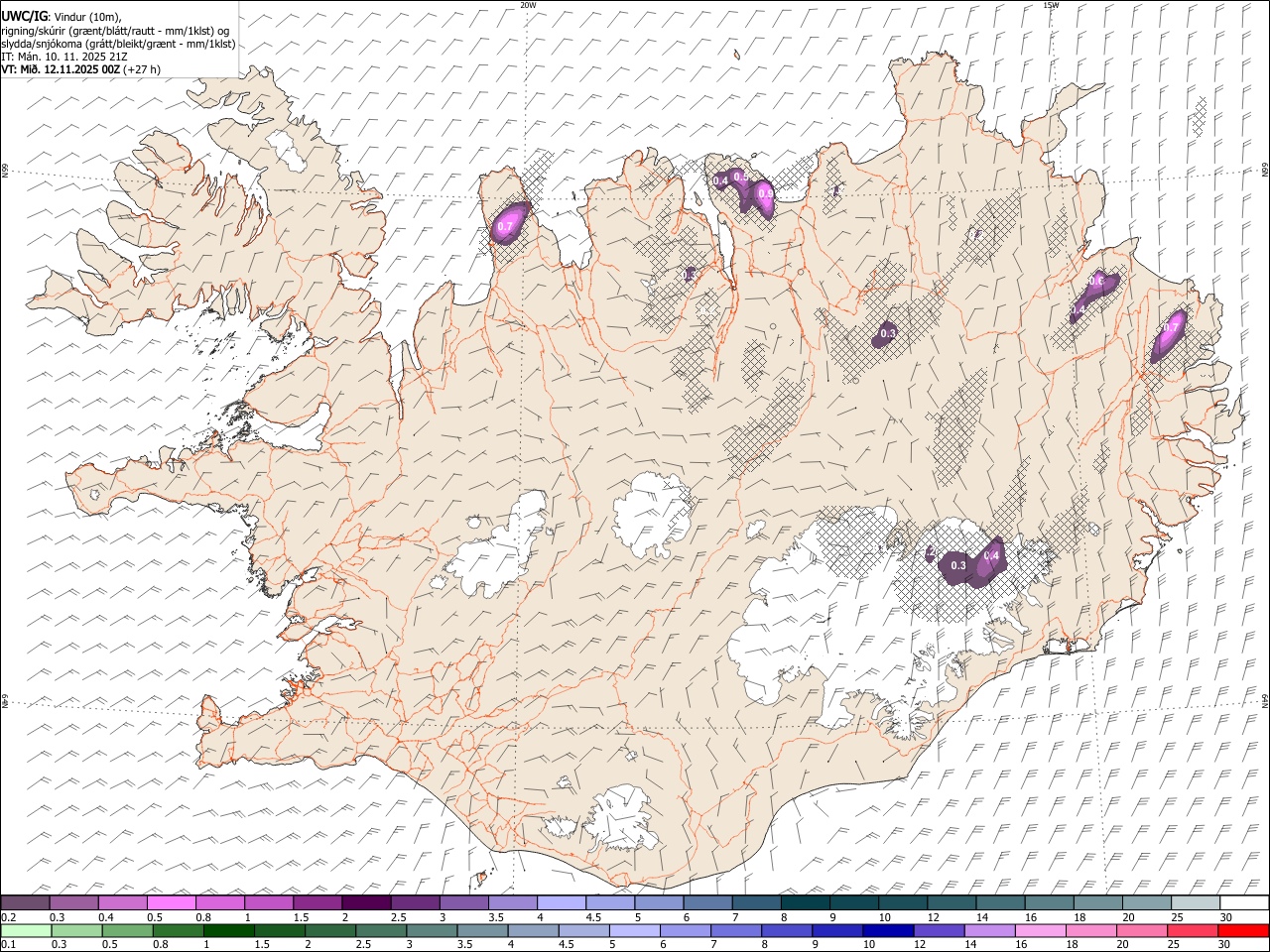This screenshot has width=1270, height=952.
Task: Click the valid time 'VT: Mið. 12.11.2025 00Z (+27 h)'
Action: (80, 69)
